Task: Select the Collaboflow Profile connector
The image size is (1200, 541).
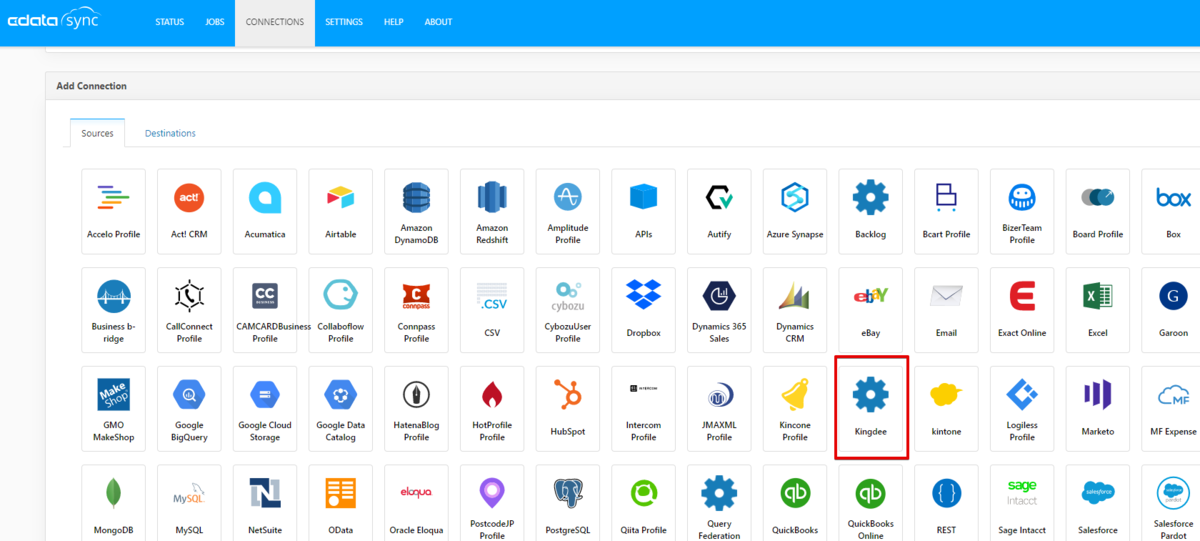Action: [341, 310]
